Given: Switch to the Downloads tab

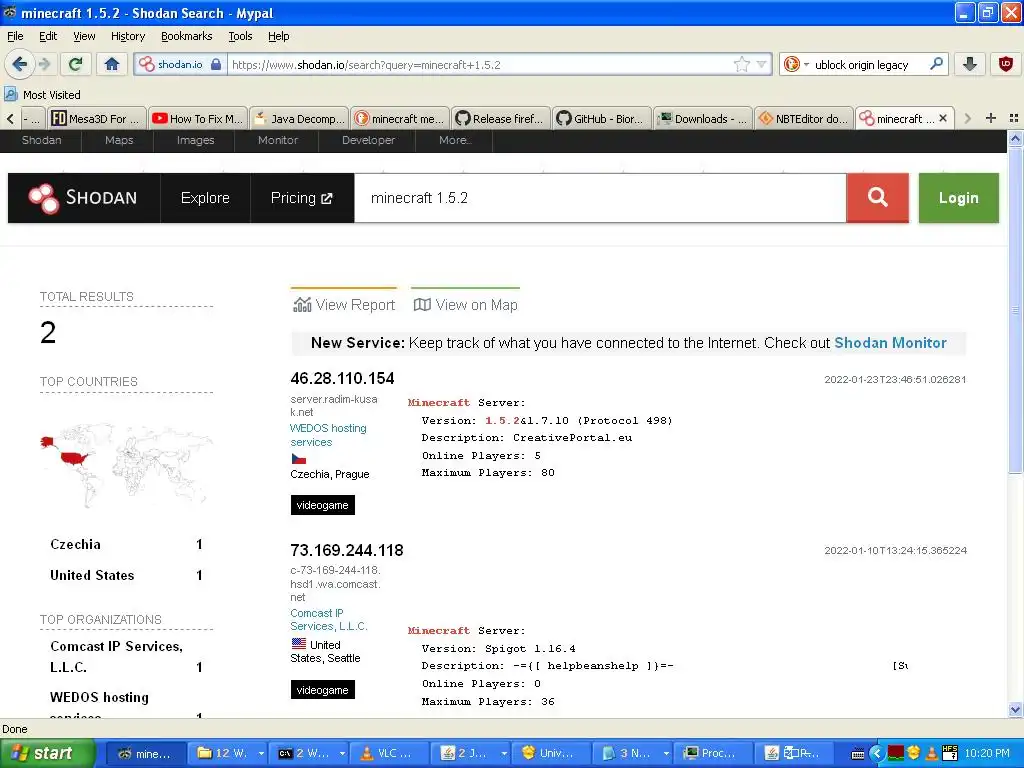Looking at the screenshot, I should (x=703, y=119).
